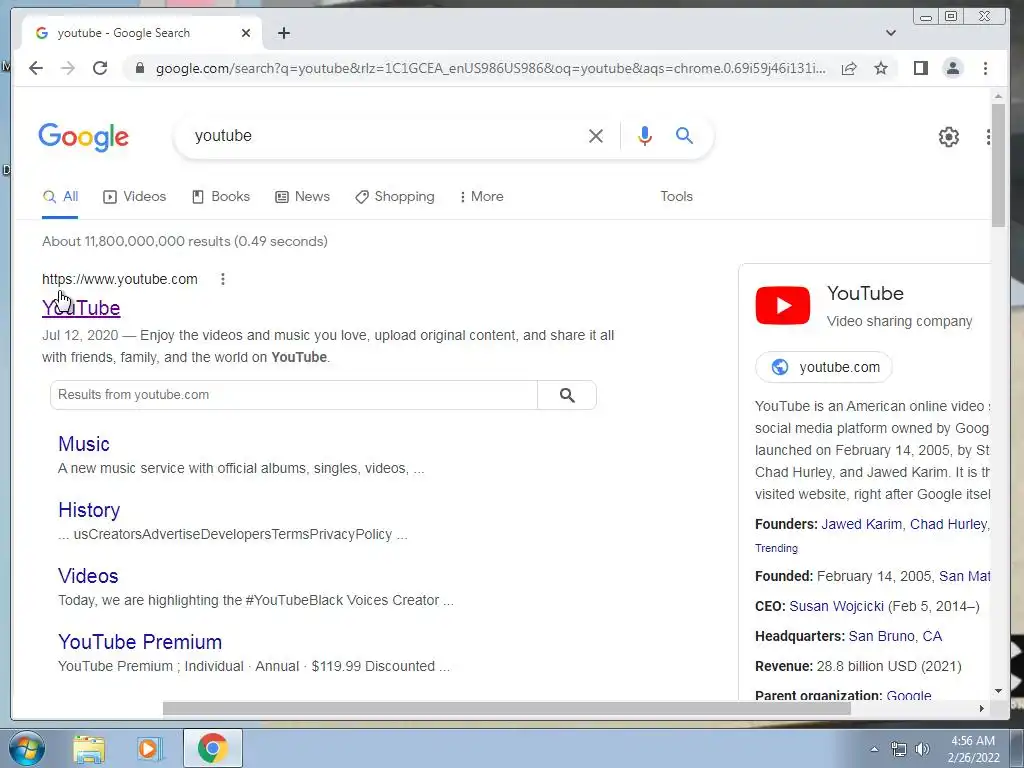Clear the search box with the X
1024x768 pixels.
click(x=596, y=136)
